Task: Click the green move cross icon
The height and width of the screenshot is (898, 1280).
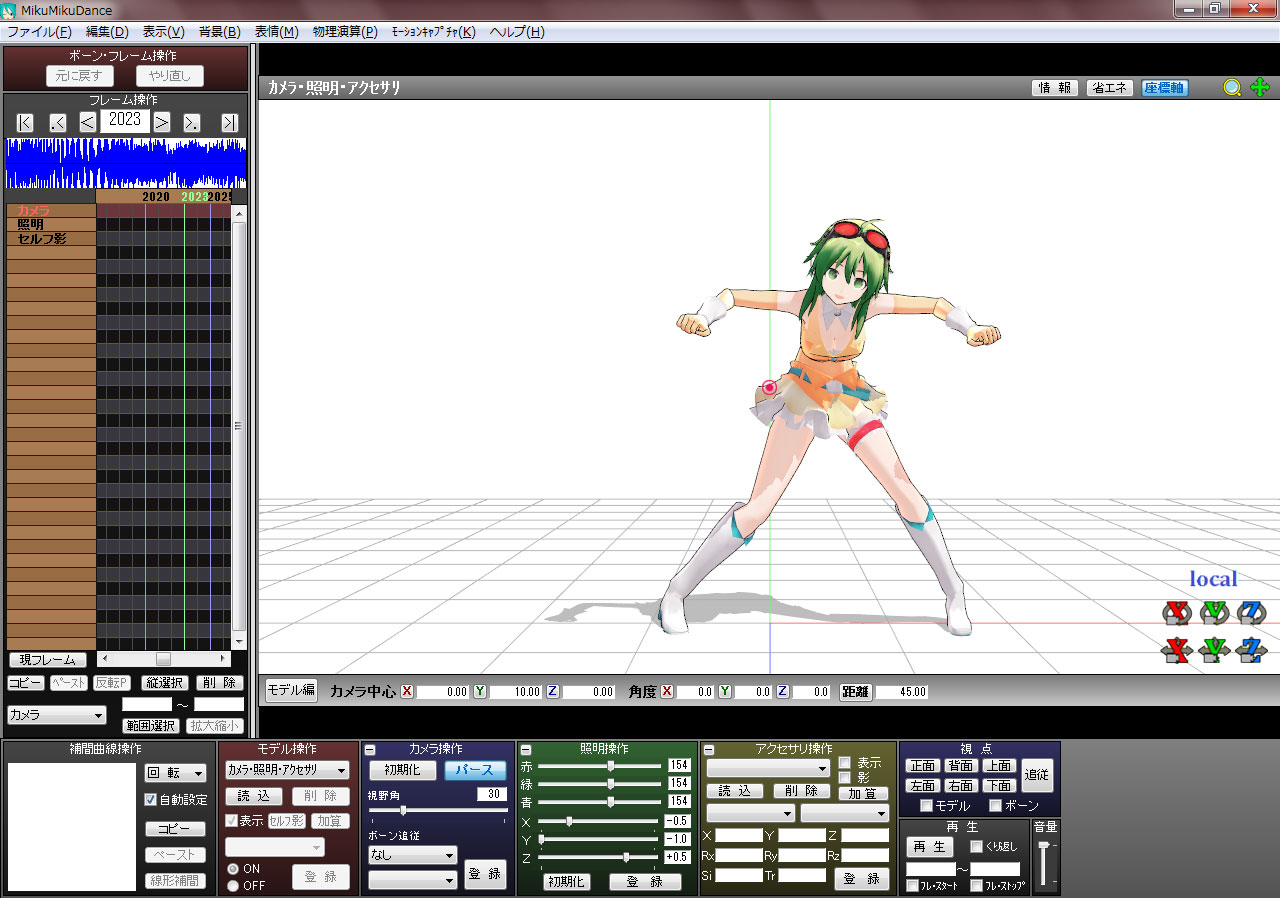Action: 1260,88
